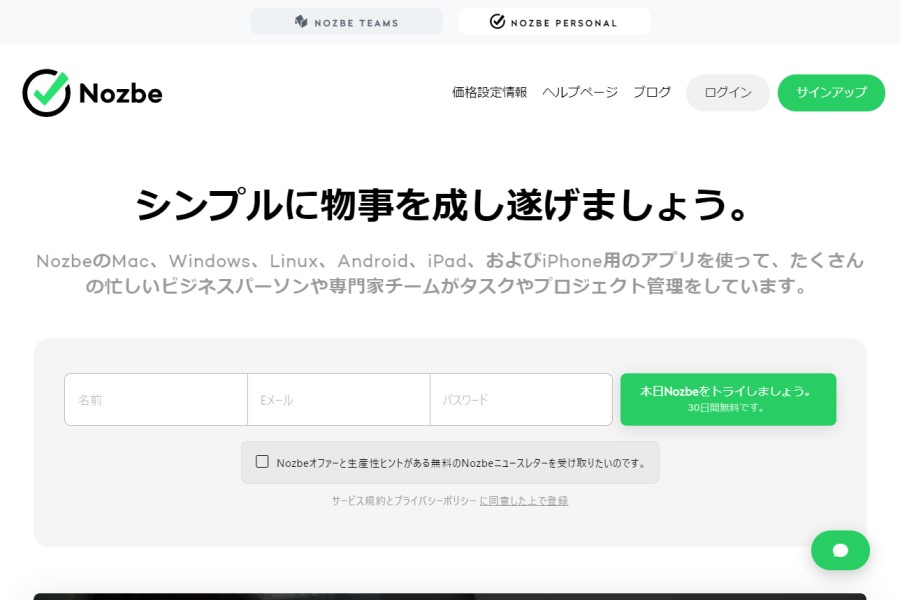Click the Eメール email input field
The height and width of the screenshot is (600, 900).
[x=338, y=399]
